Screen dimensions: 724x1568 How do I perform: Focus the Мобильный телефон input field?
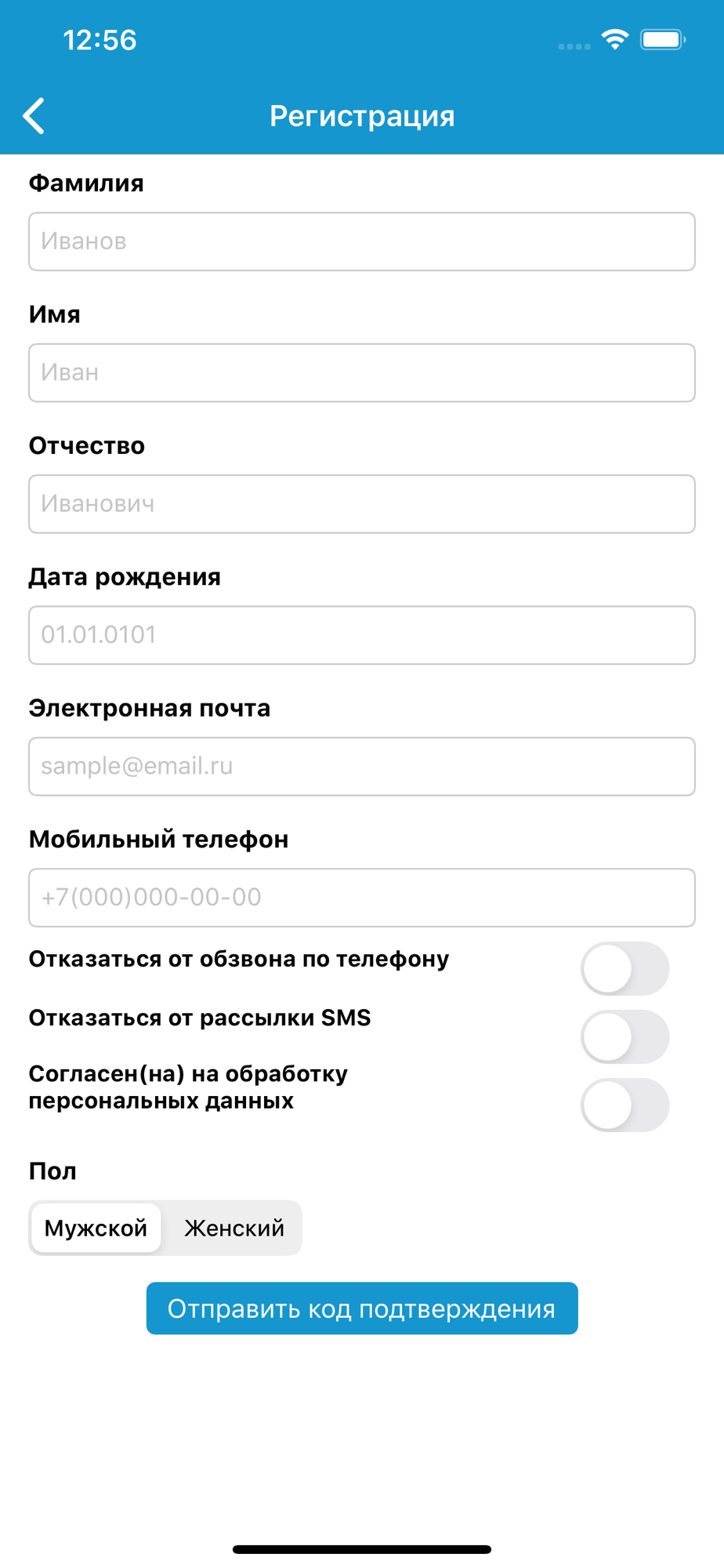362,898
